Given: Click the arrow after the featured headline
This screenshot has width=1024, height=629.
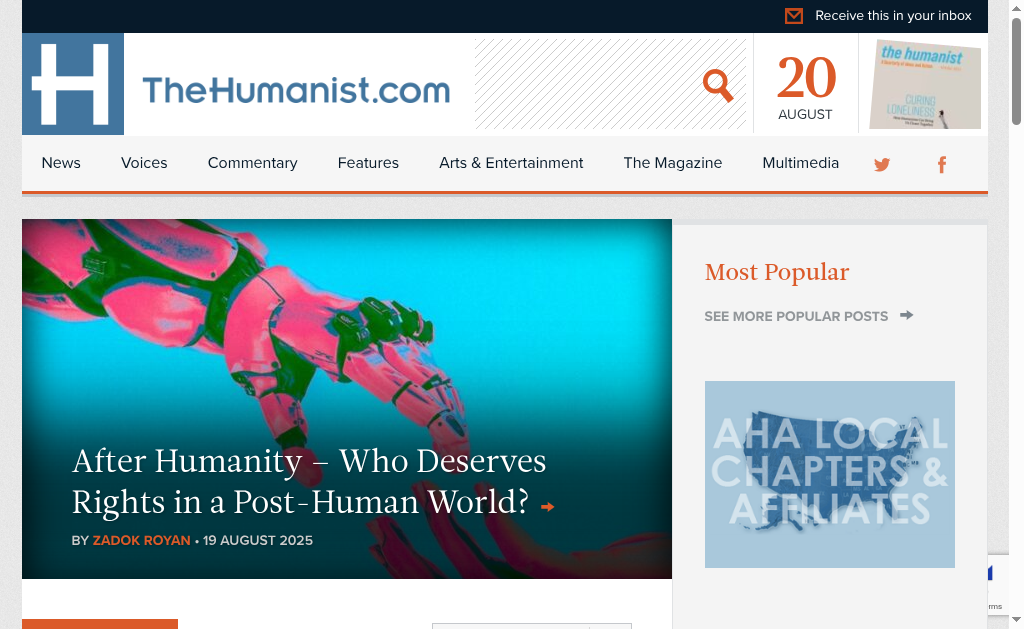Looking at the screenshot, I should pos(547,506).
